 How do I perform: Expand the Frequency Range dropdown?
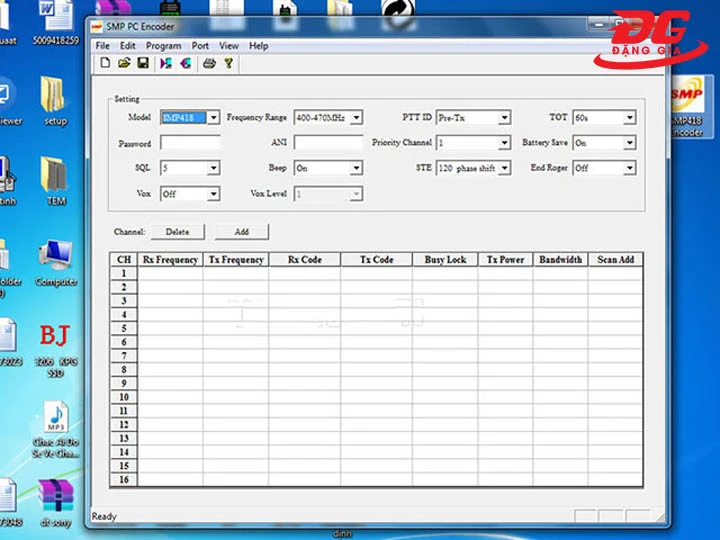[x=356, y=118]
